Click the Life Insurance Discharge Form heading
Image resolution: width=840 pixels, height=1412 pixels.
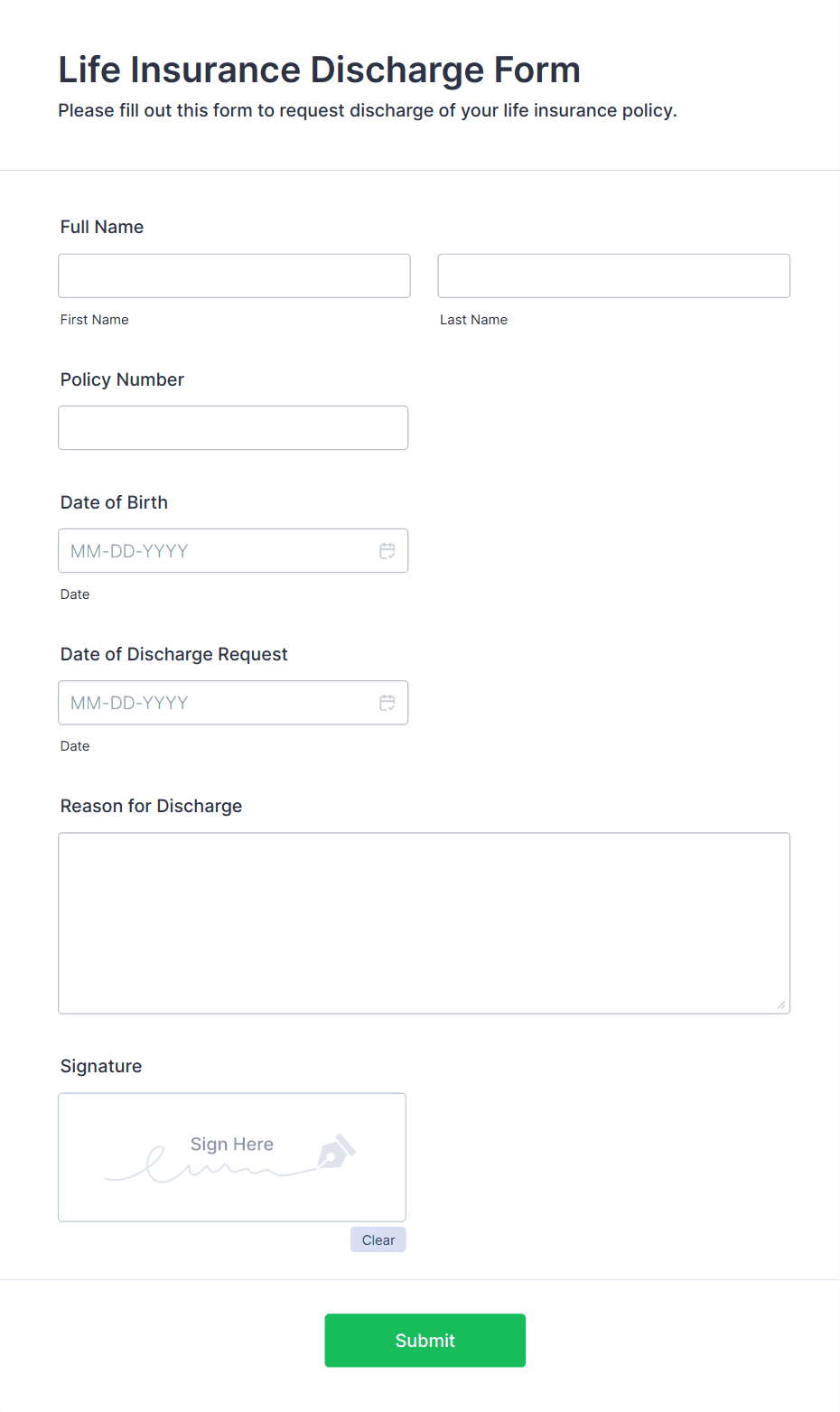[x=319, y=70]
